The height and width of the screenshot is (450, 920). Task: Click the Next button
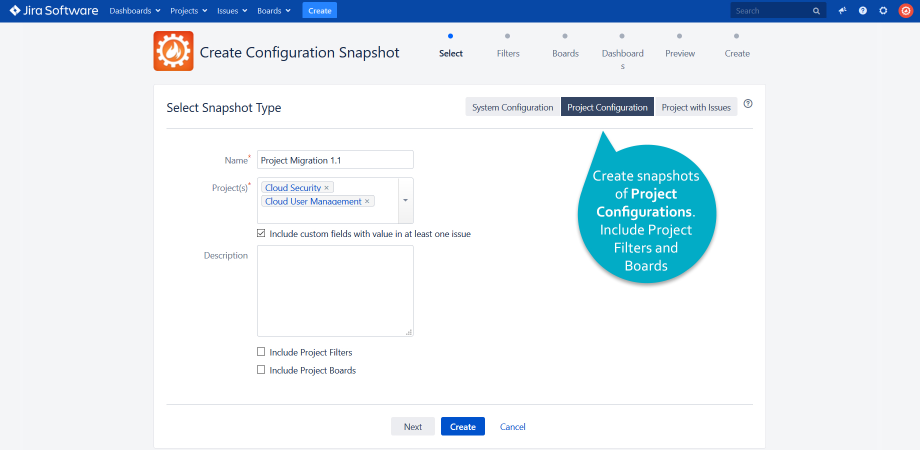coord(413,427)
